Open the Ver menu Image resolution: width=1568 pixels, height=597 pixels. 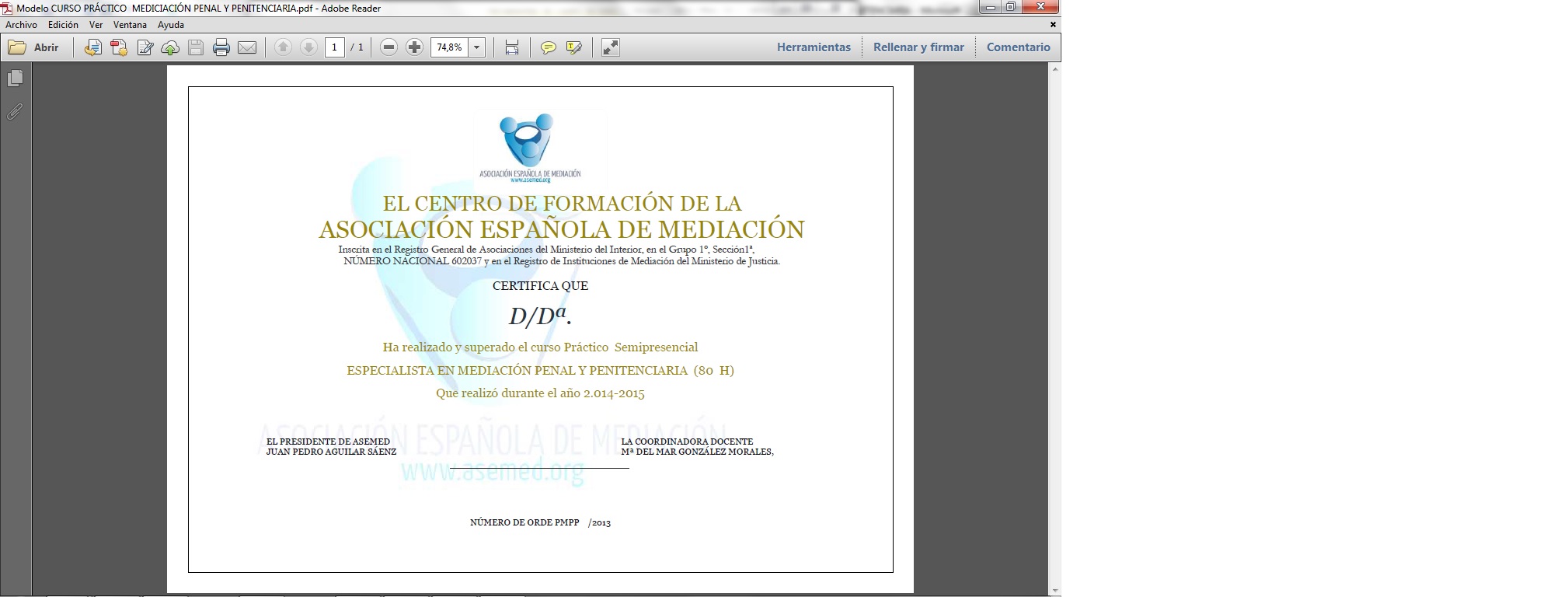click(96, 25)
